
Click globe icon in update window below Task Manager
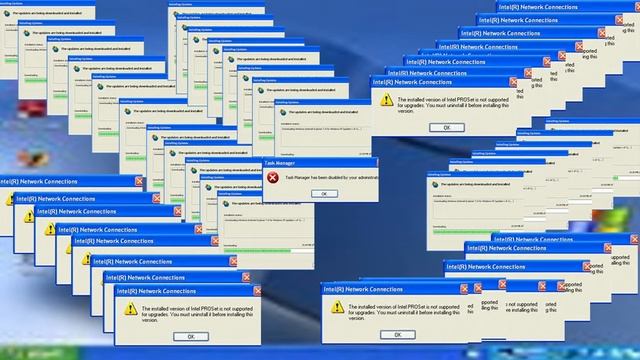[226, 203]
